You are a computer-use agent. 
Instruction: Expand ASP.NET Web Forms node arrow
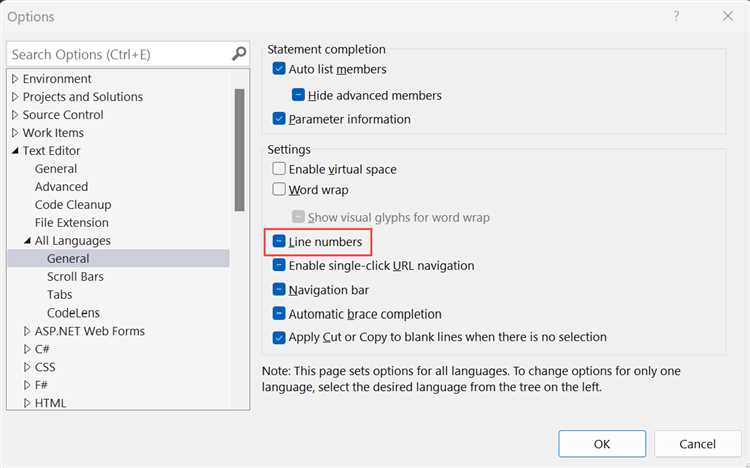(27, 331)
